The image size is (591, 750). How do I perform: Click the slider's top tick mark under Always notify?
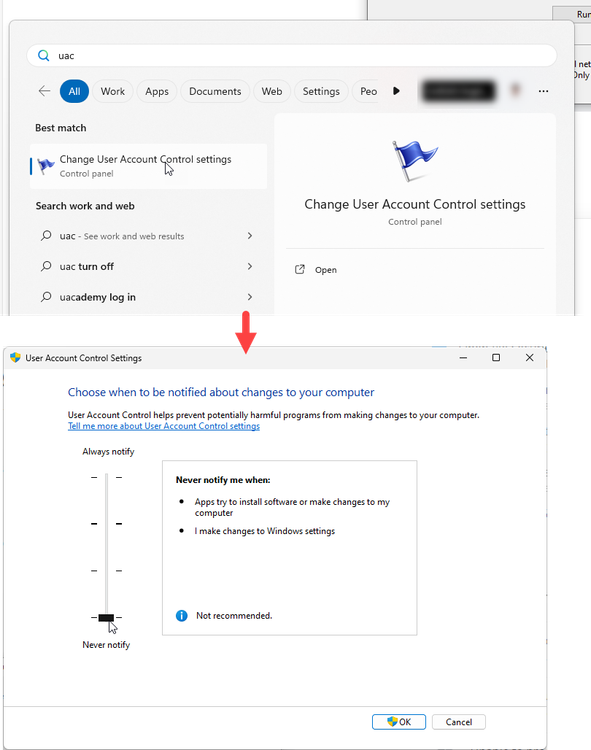(106, 477)
